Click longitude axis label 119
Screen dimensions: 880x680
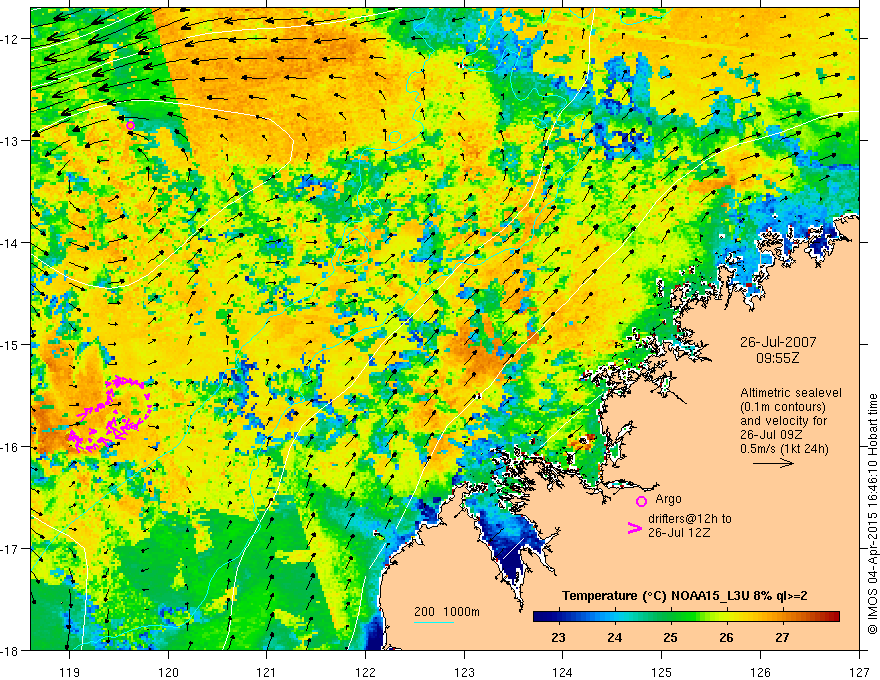click(x=69, y=672)
